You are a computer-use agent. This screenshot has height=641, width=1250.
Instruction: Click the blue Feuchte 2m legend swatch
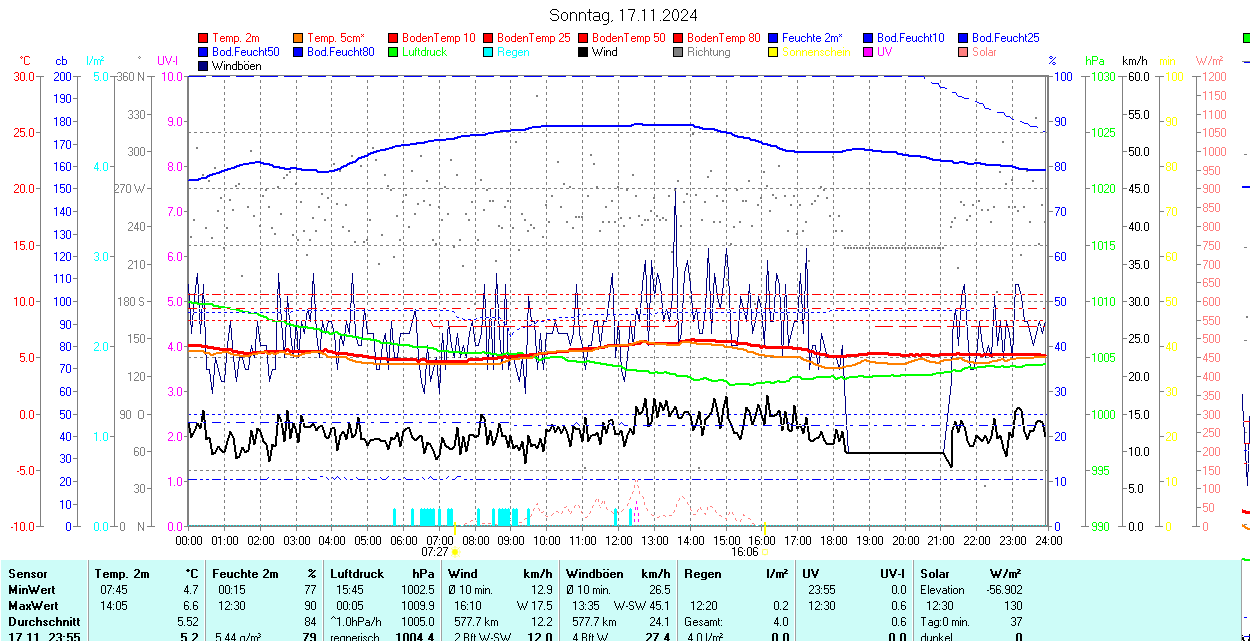[x=774, y=38]
